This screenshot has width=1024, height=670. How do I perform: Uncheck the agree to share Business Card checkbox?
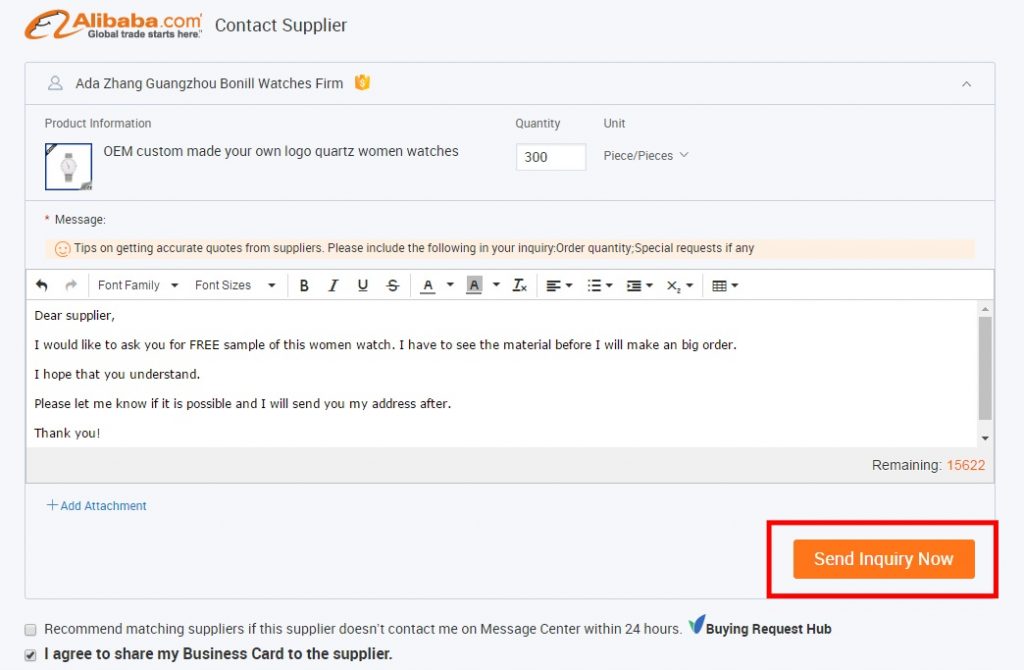click(x=30, y=655)
